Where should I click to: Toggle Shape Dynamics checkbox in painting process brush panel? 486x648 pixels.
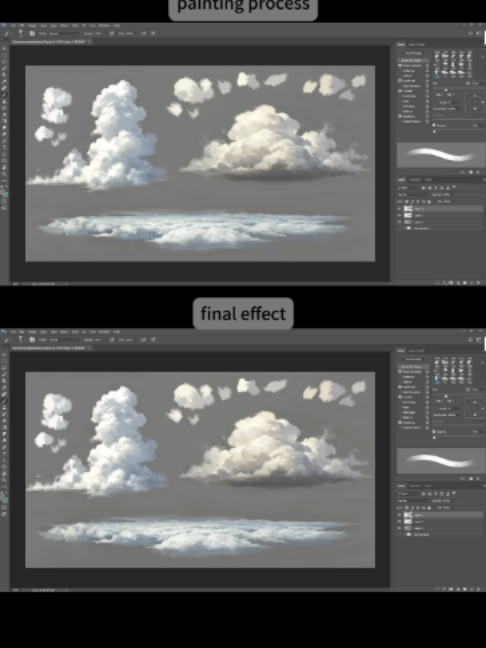400,66
